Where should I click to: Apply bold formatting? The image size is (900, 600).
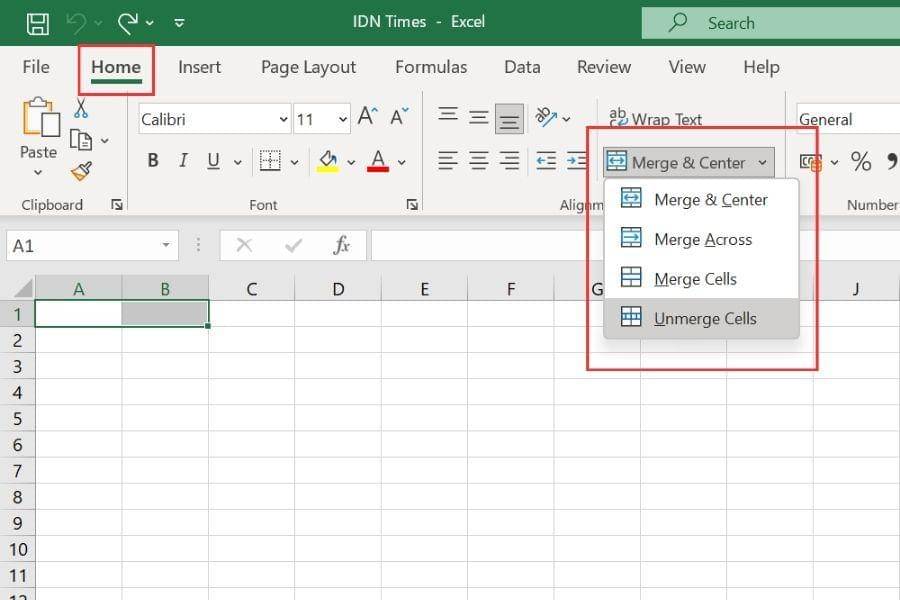click(x=153, y=160)
